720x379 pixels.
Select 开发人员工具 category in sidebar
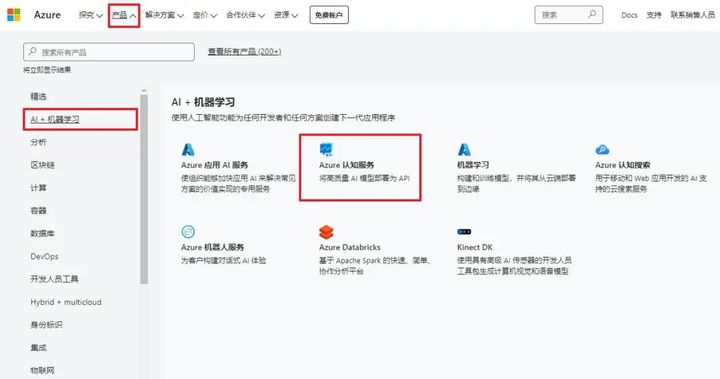click(x=54, y=279)
